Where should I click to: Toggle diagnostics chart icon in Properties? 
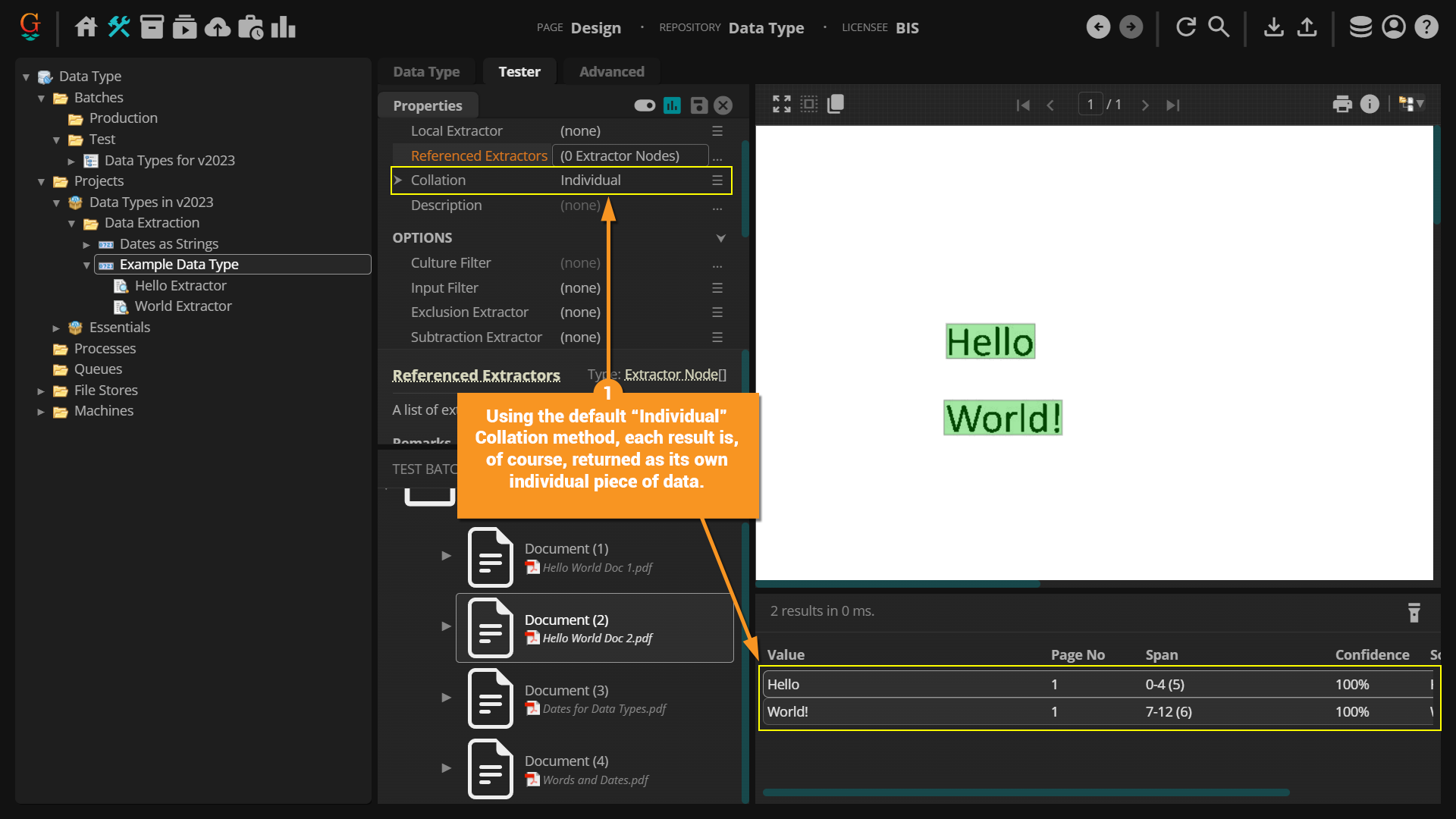tap(672, 105)
